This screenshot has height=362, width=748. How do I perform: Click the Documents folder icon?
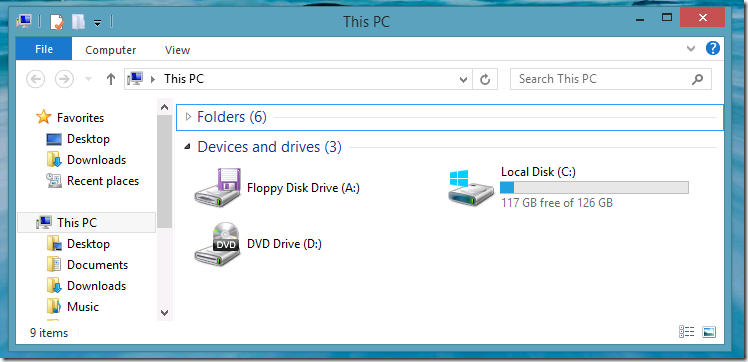(54, 264)
